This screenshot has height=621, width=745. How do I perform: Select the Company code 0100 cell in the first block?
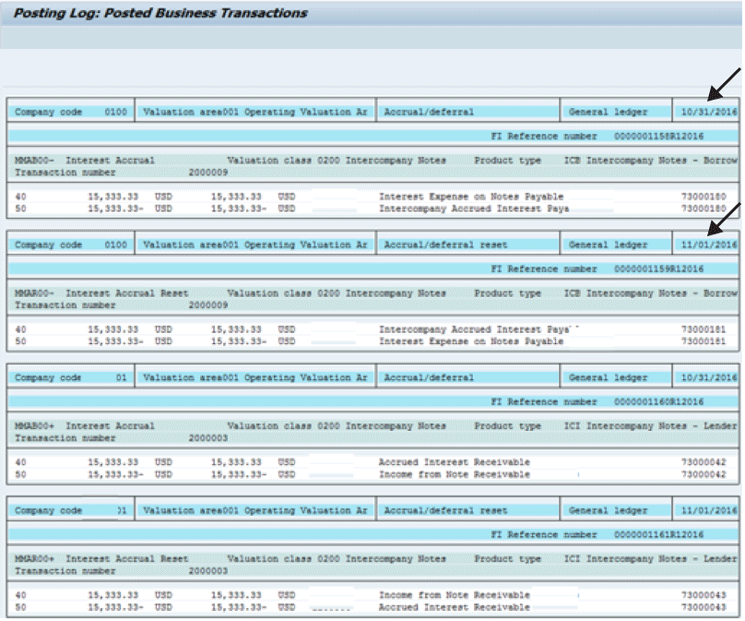[x=70, y=110]
